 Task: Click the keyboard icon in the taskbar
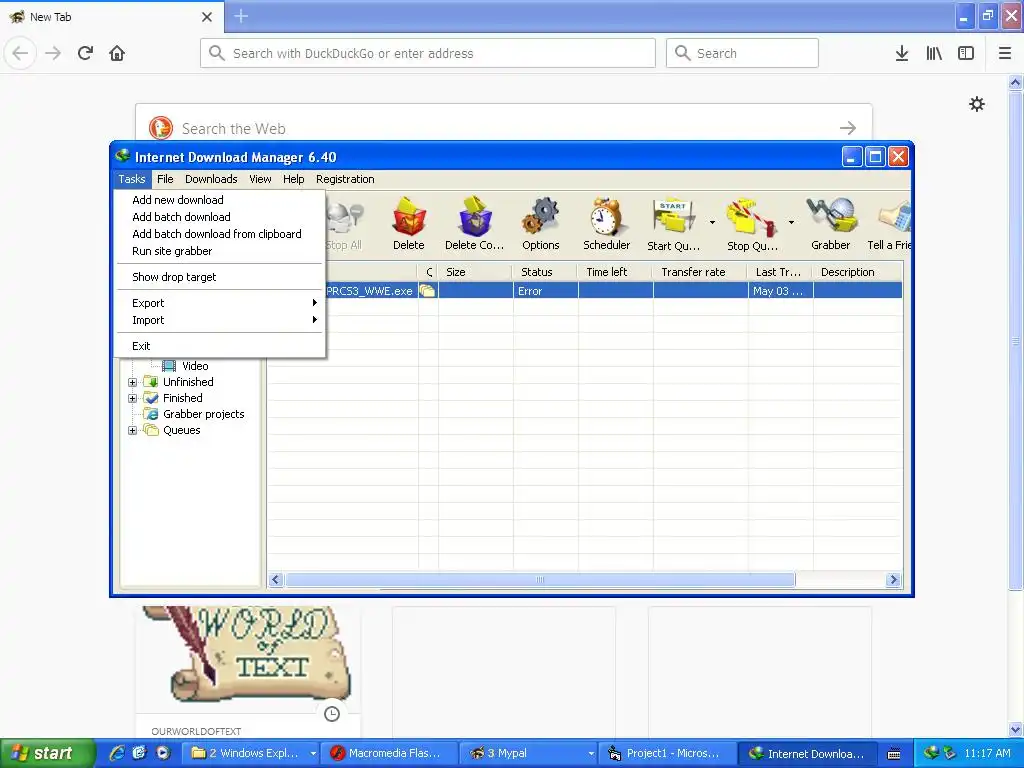pyautogui.click(x=894, y=754)
